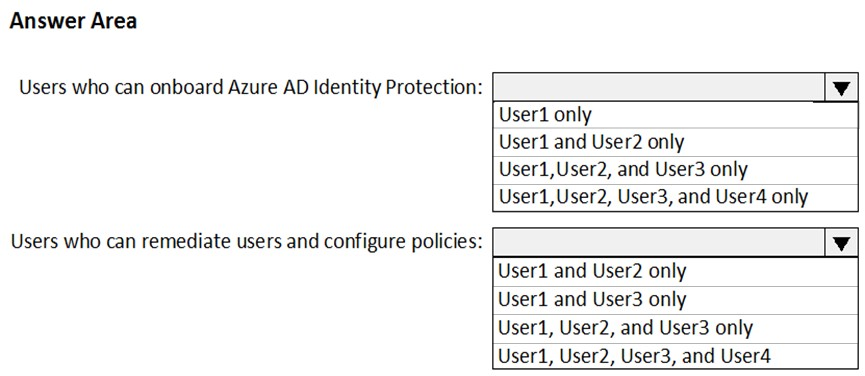Pick 'User1,User2, and User3 only' for onboarding
Image resolution: width=865 pixels, height=376 pixels.
point(675,170)
